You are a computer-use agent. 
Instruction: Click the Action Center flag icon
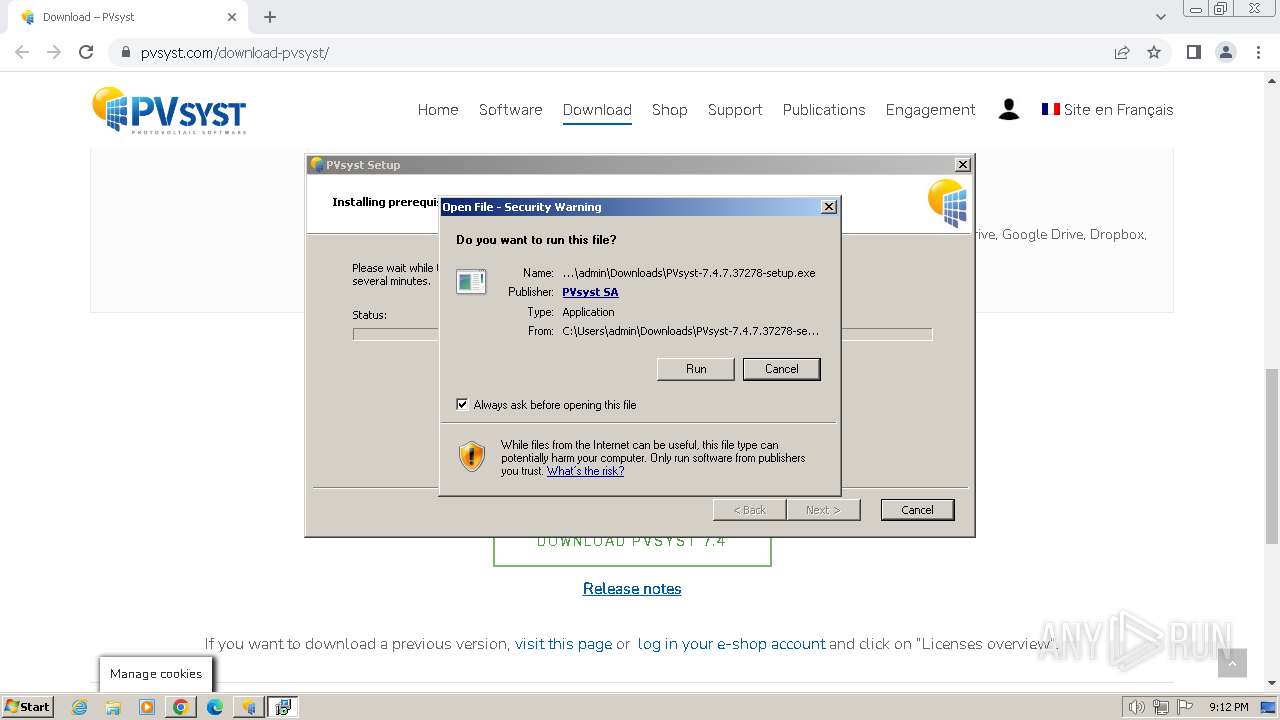coord(1184,707)
